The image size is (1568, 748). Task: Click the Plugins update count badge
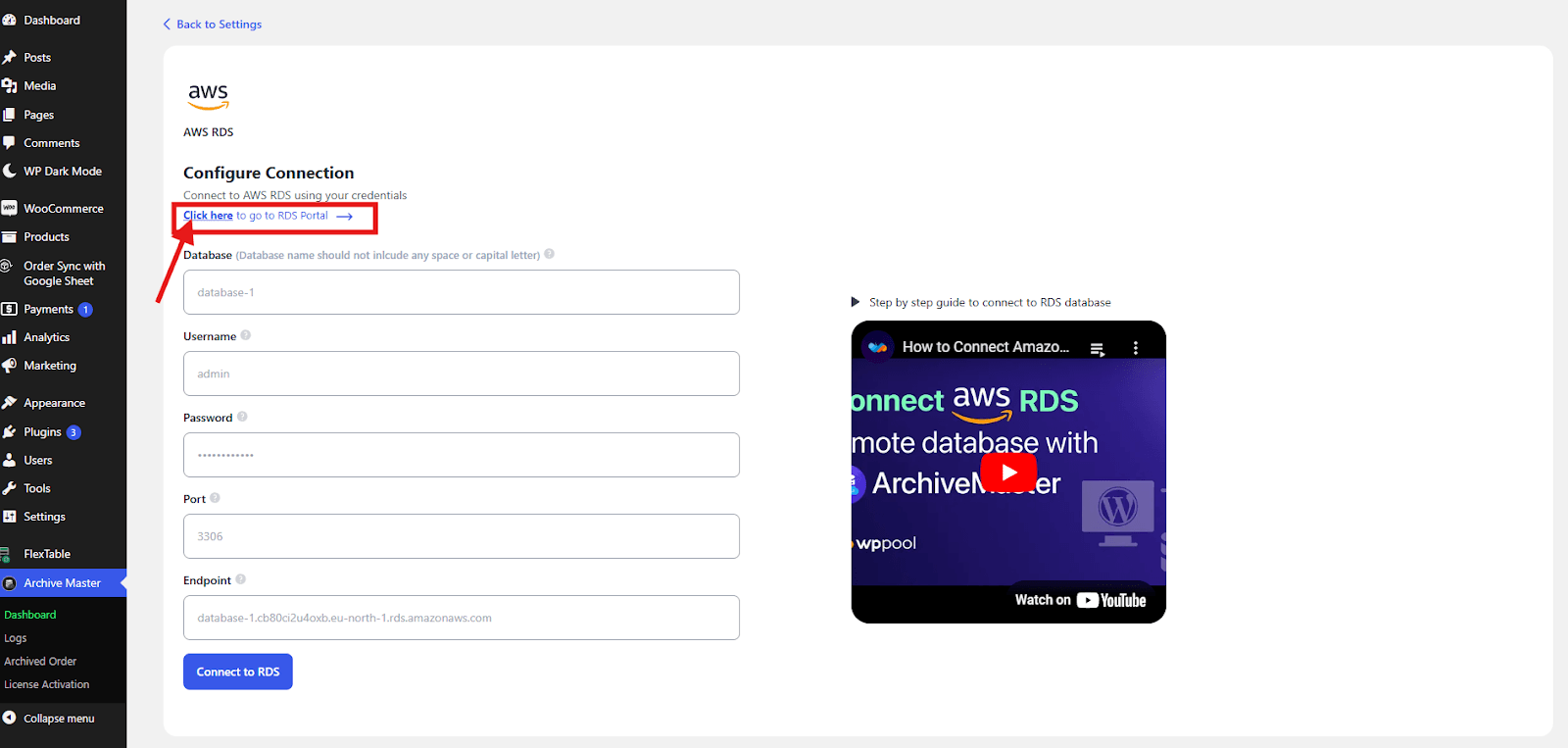(x=73, y=432)
